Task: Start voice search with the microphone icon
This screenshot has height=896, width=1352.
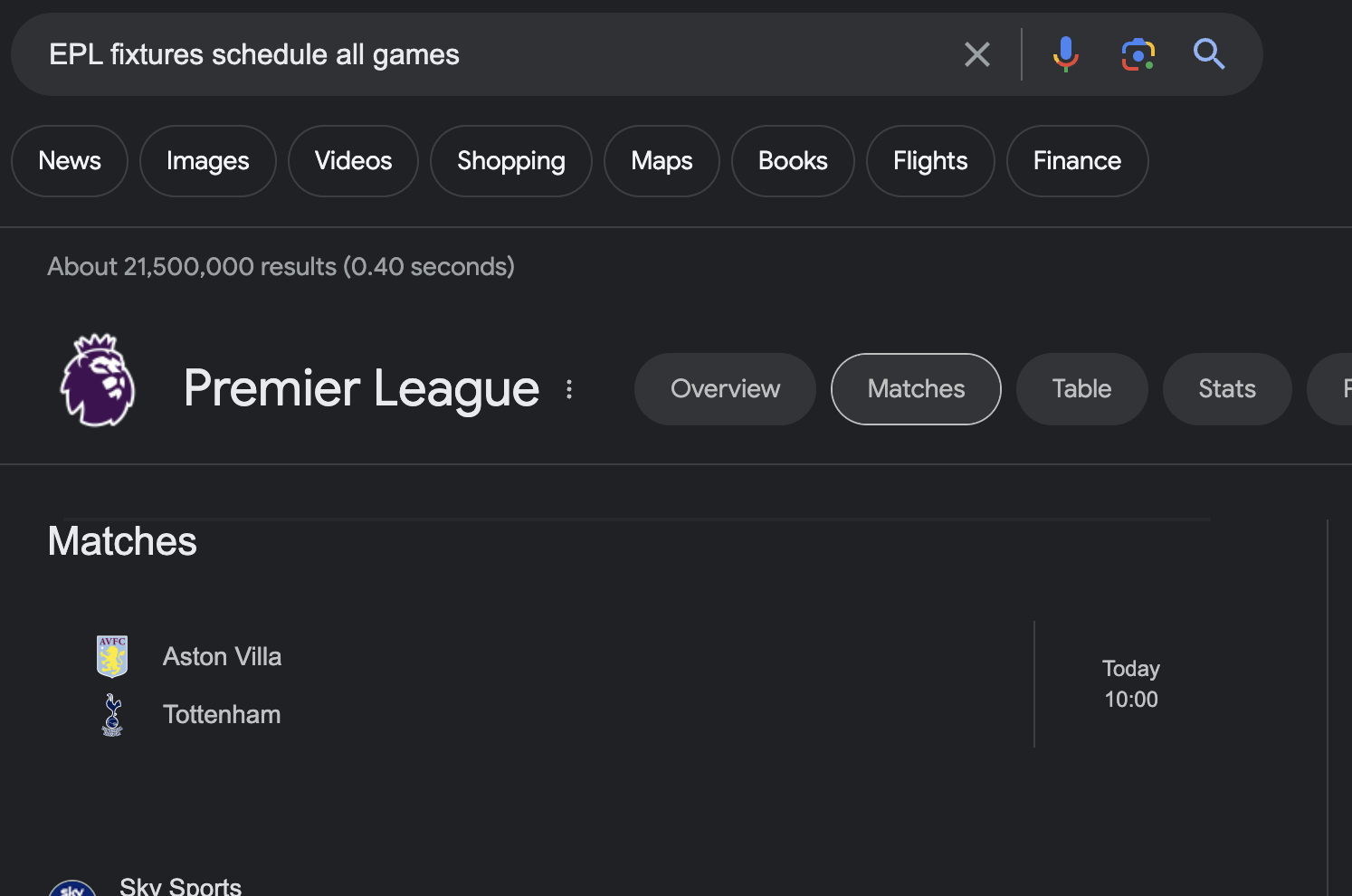Action: [1065, 54]
